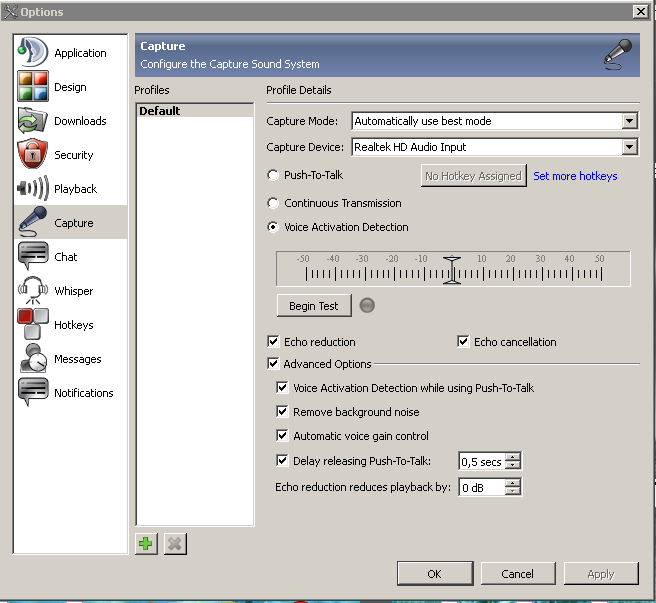Click the microphone icon in Capture header
This screenshot has height=603, width=656.
coord(618,54)
